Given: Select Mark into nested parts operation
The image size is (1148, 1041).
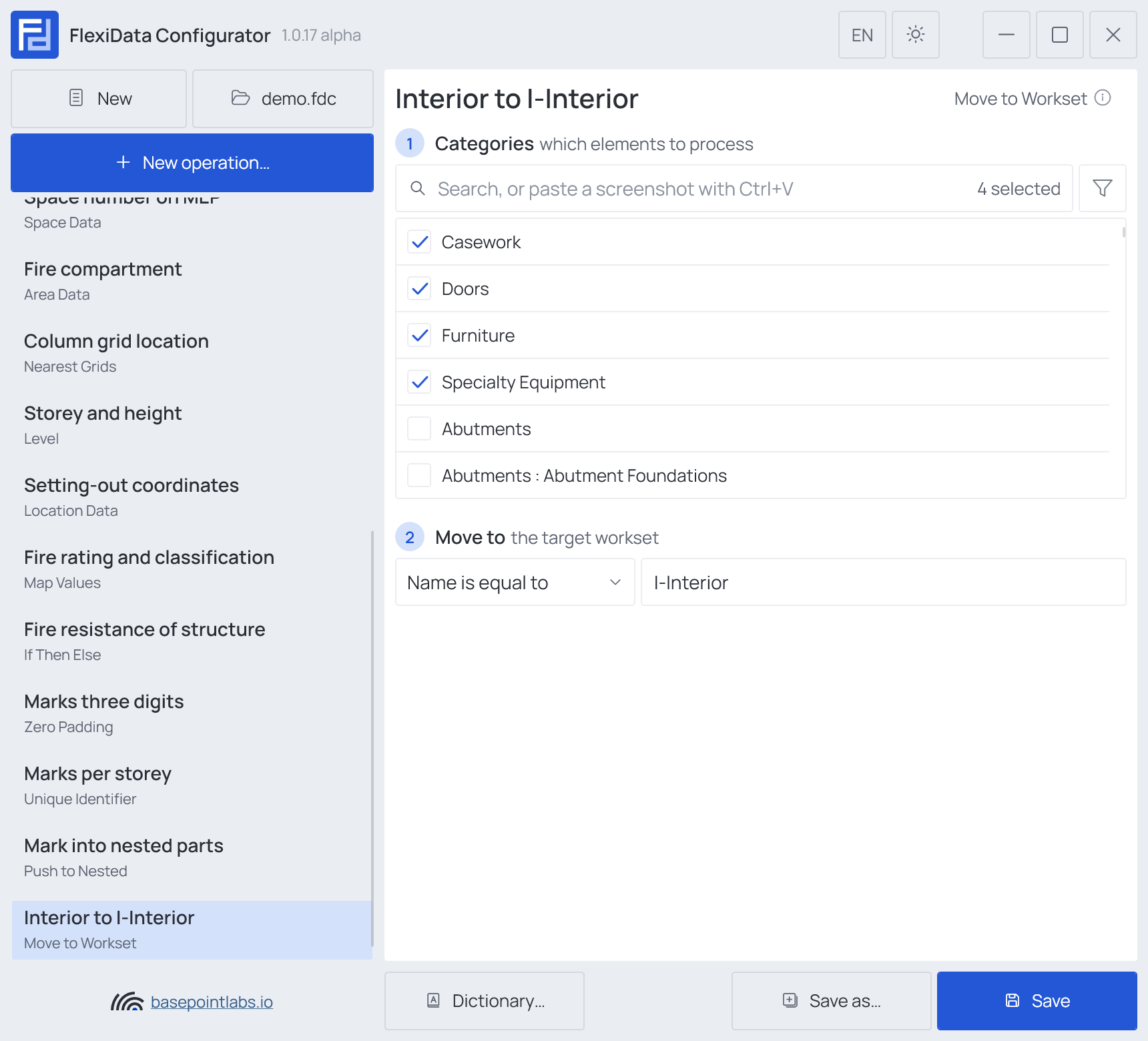Looking at the screenshot, I should coord(191,857).
